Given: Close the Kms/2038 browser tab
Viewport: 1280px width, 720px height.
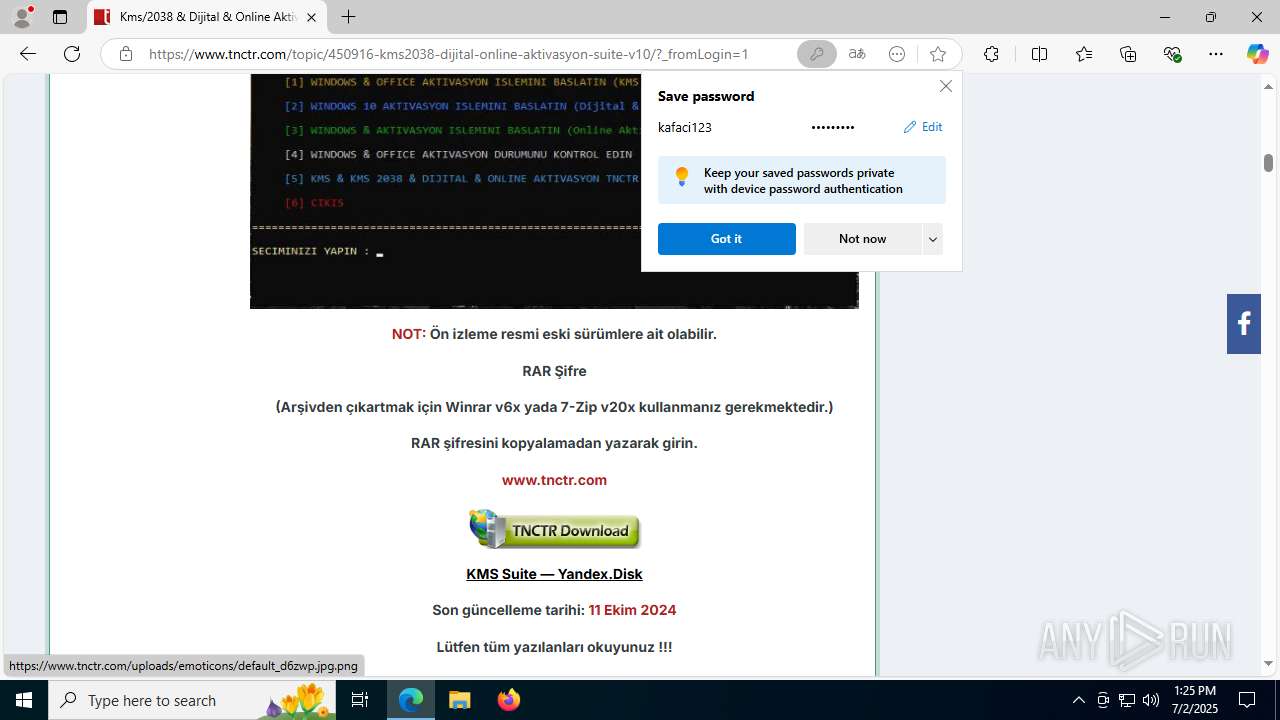Looking at the screenshot, I should 311,17.
